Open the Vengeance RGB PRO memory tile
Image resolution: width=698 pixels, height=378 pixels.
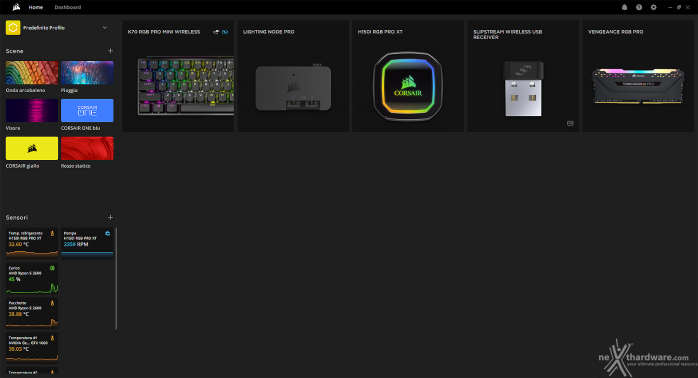point(638,76)
